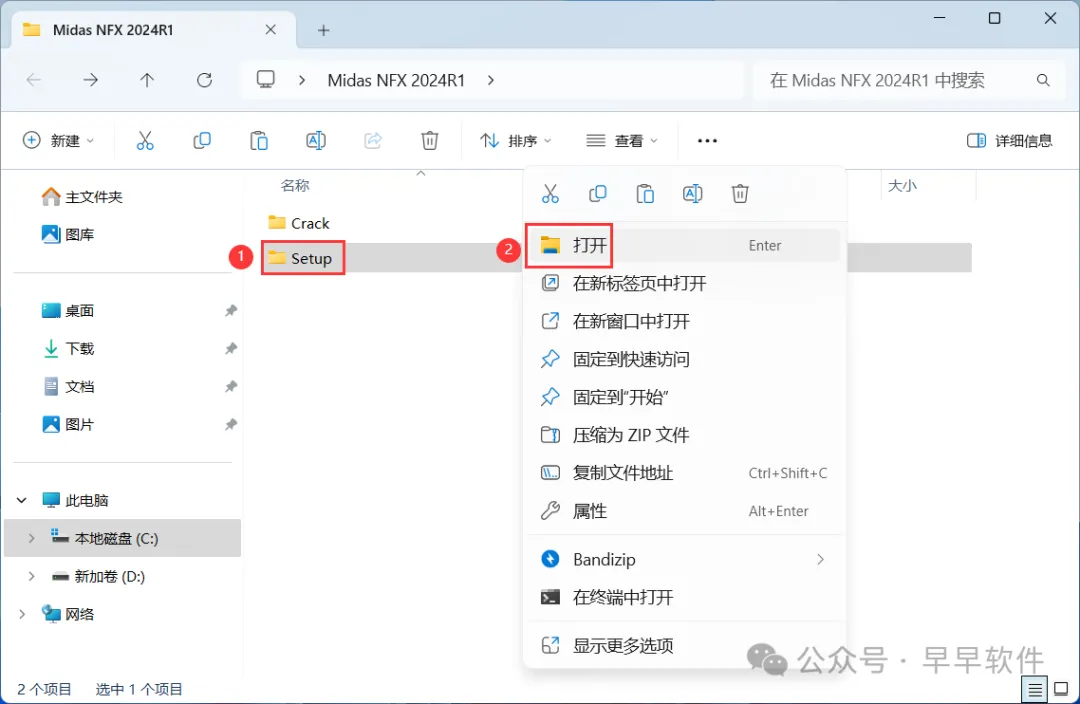Click the pin icon next to 文档
Viewport: 1080px width, 704px height.
click(x=231, y=386)
